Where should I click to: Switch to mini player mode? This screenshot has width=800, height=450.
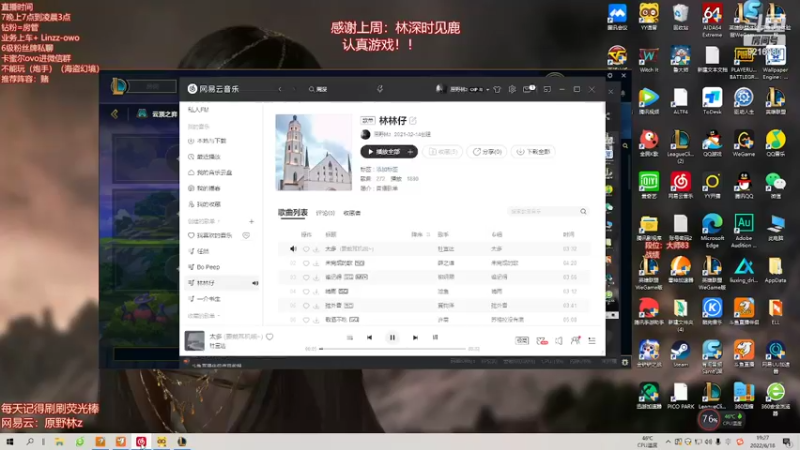click(547, 89)
